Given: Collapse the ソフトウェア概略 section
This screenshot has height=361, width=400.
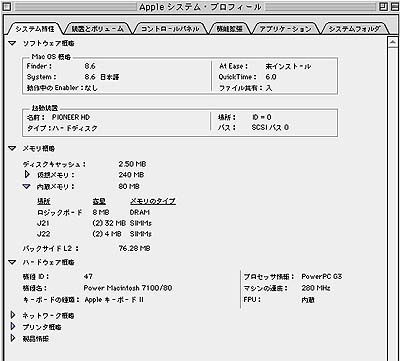Looking at the screenshot, I should pyautogui.click(x=13, y=43).
